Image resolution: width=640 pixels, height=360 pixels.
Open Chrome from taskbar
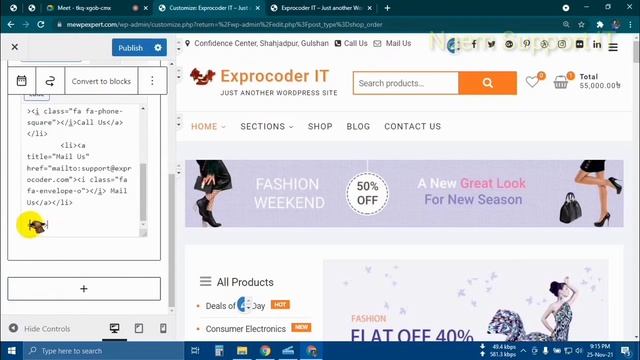point(265,351)
